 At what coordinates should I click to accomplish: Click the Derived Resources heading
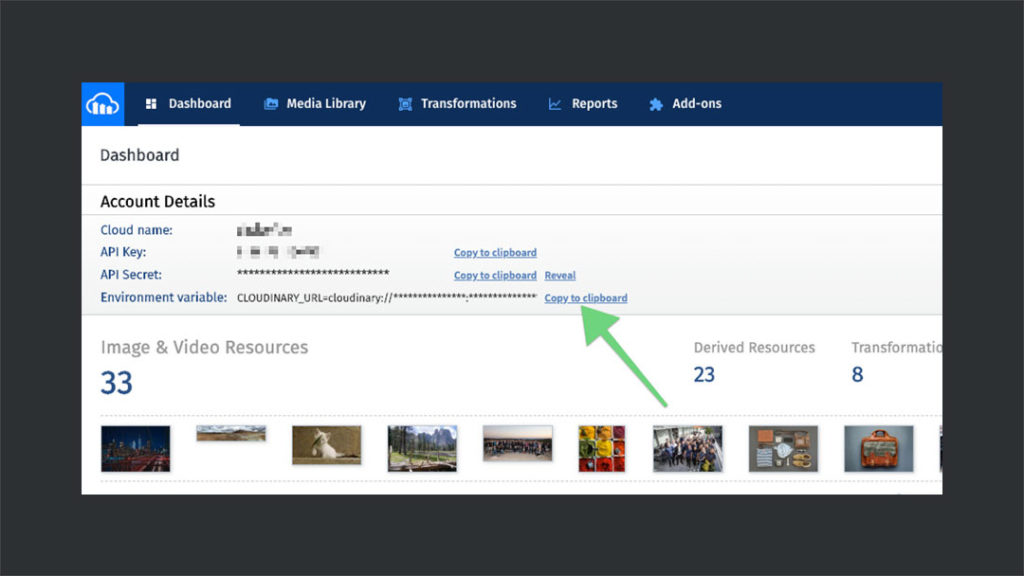[754, 347]
